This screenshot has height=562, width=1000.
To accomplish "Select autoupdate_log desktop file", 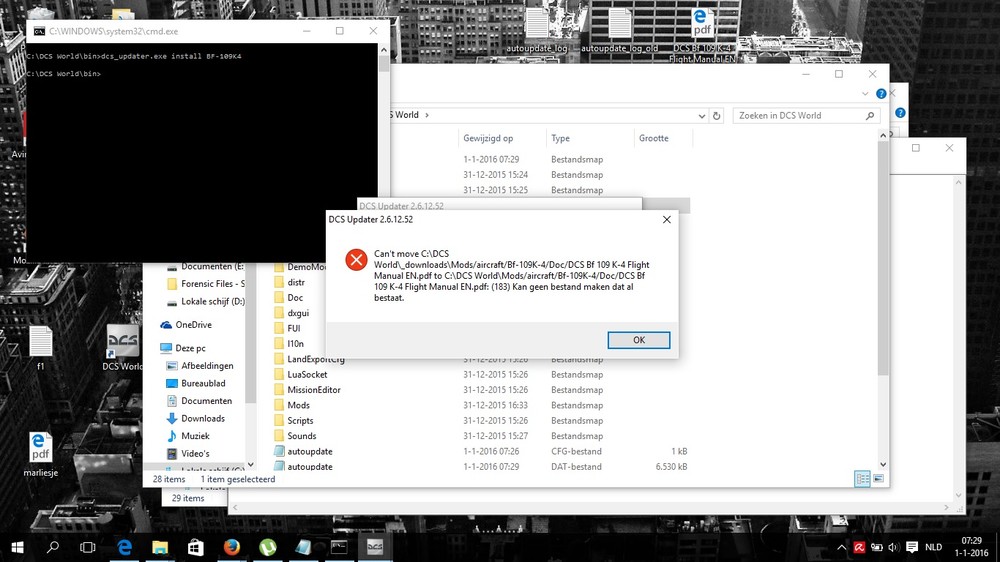I will pos(537,30).
